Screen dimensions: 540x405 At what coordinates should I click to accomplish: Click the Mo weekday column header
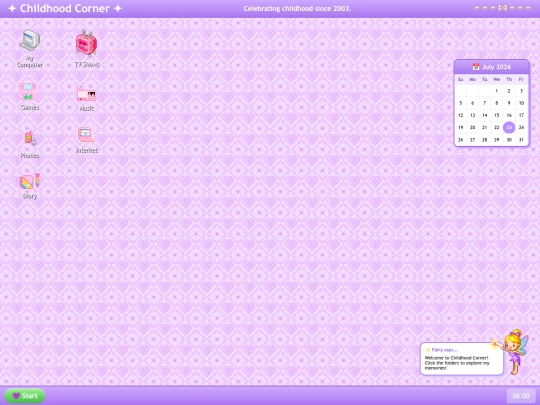pos(472,79)
